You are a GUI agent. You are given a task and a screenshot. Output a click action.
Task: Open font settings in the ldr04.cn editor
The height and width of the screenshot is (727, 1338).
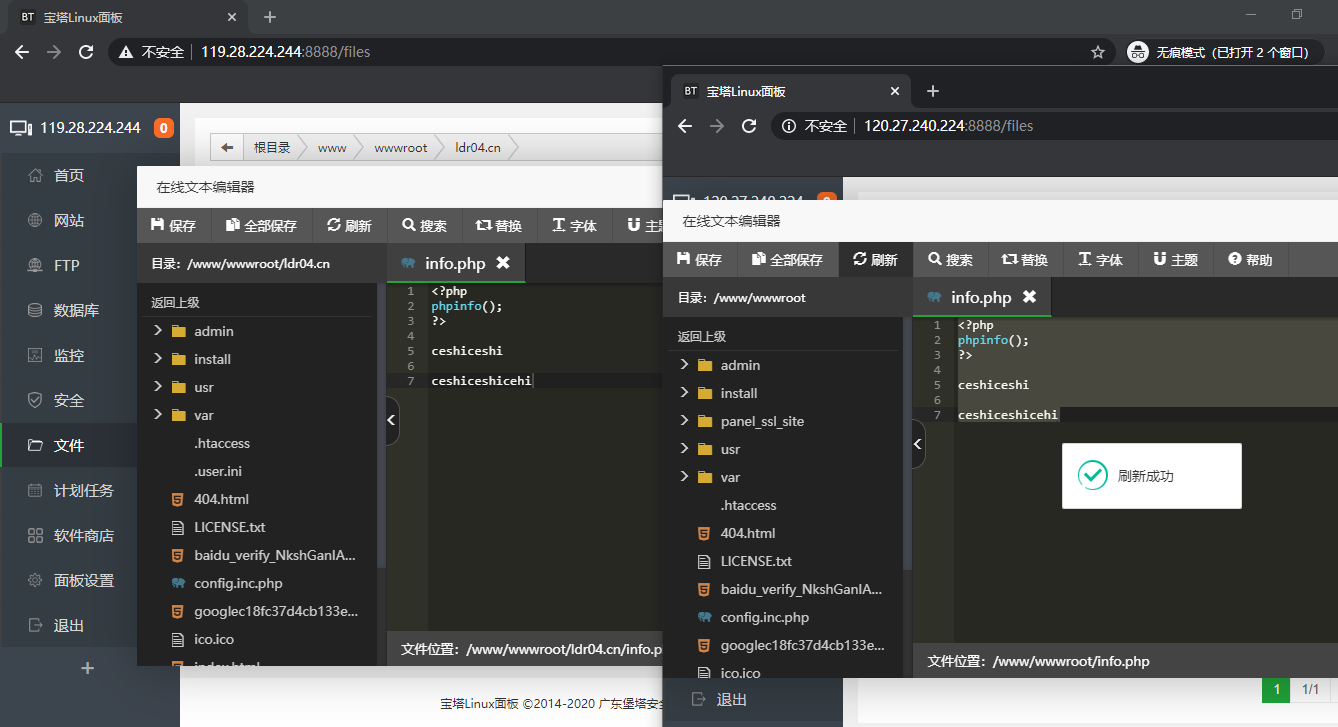[x=574, y=226]
